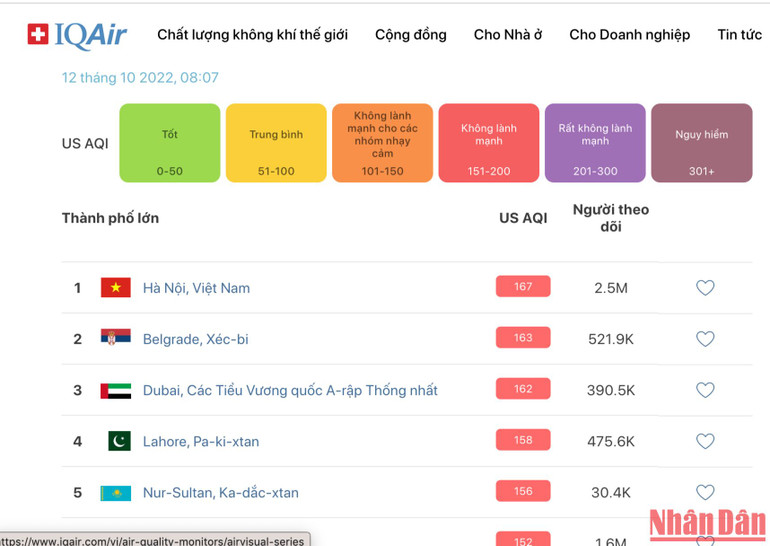
Task: Click the Pakistan flag icon
Action: 119,441
